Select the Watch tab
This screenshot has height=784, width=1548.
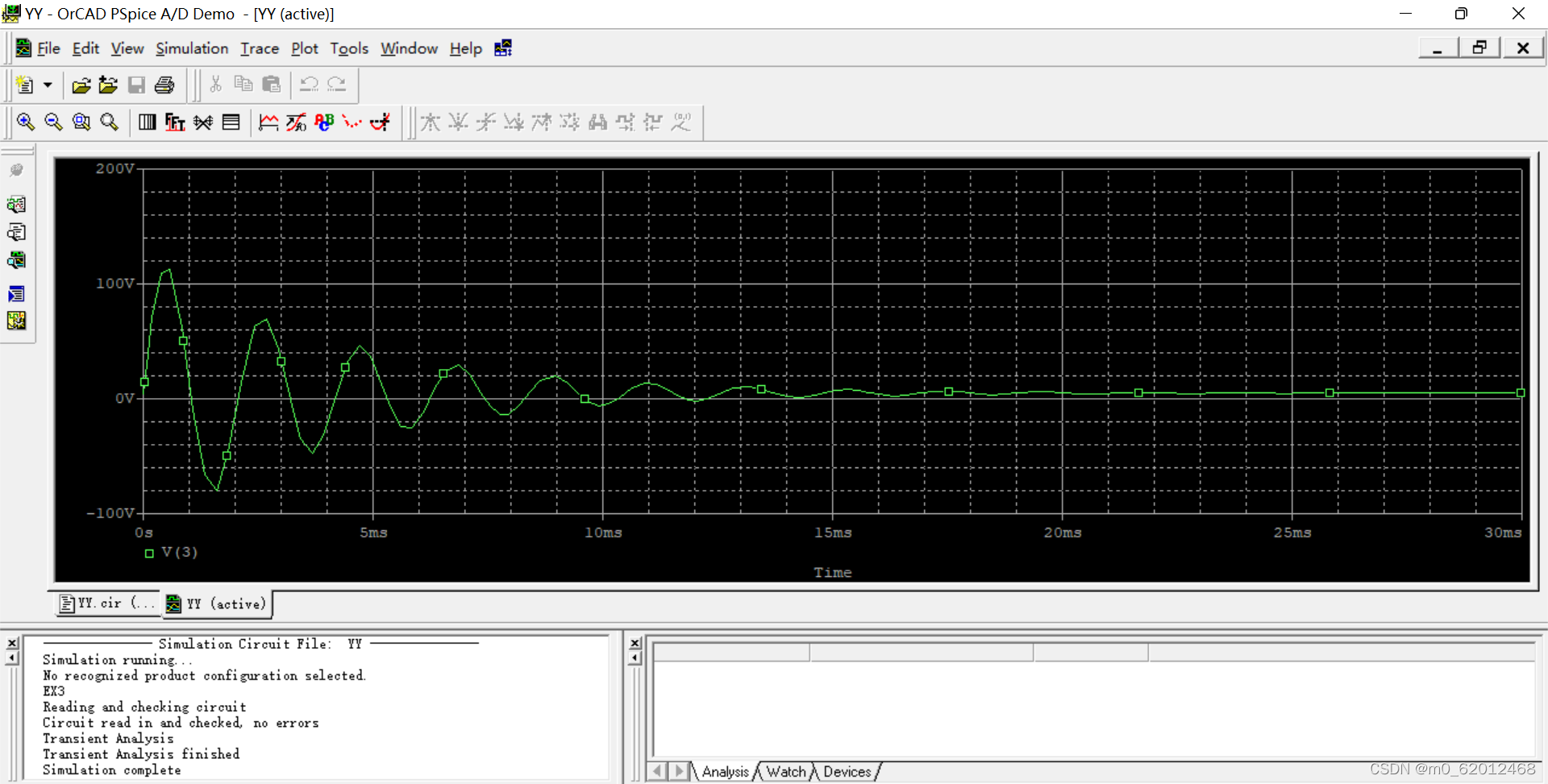pyautogui.click(x=785, y=772)
